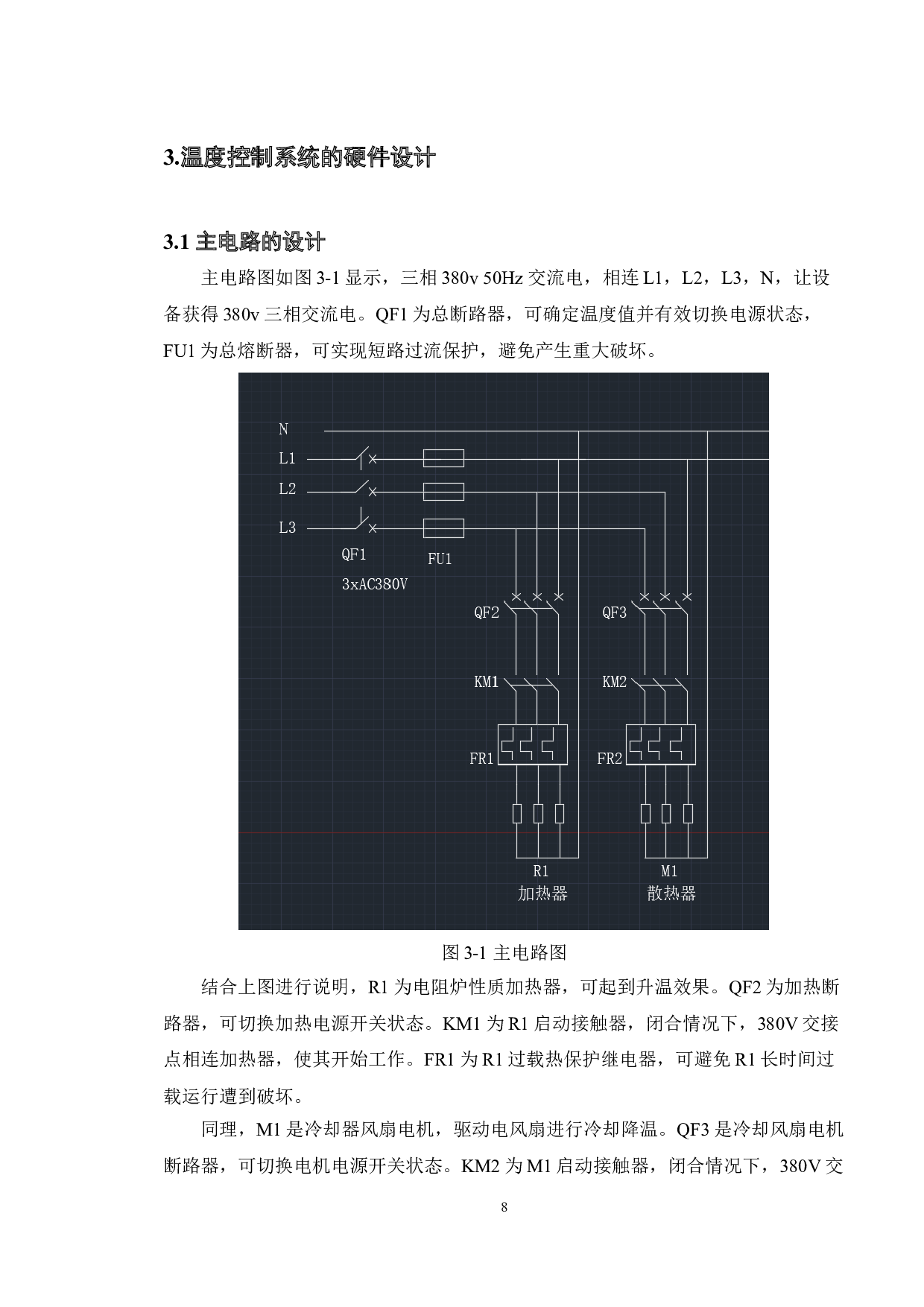Viewport: 924px width, 1307px height.
Task: Select the M1 load label
Action: [x=669, y=870]
